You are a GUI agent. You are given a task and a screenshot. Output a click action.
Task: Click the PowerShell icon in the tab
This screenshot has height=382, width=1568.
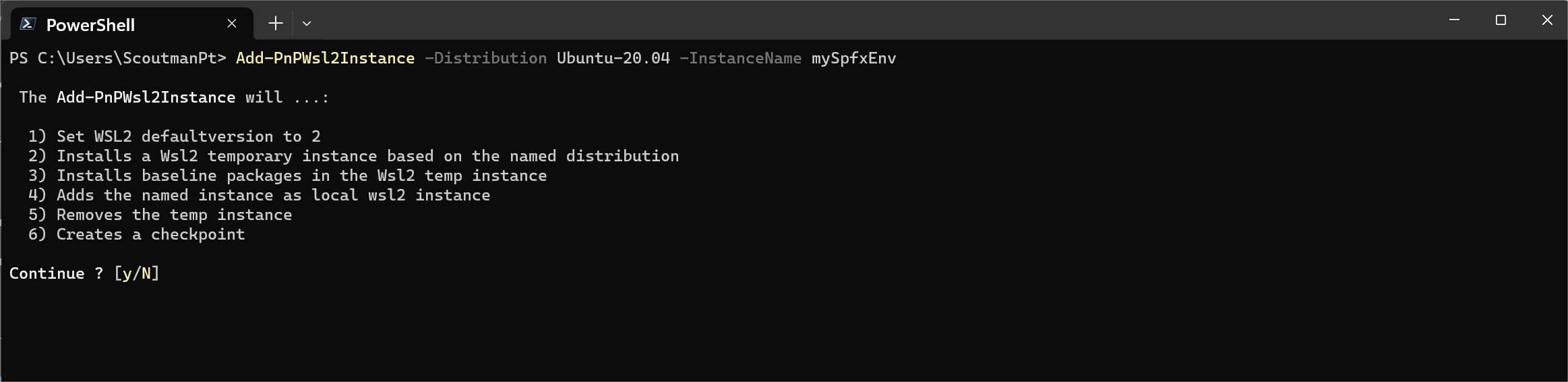tap(28, 24)
